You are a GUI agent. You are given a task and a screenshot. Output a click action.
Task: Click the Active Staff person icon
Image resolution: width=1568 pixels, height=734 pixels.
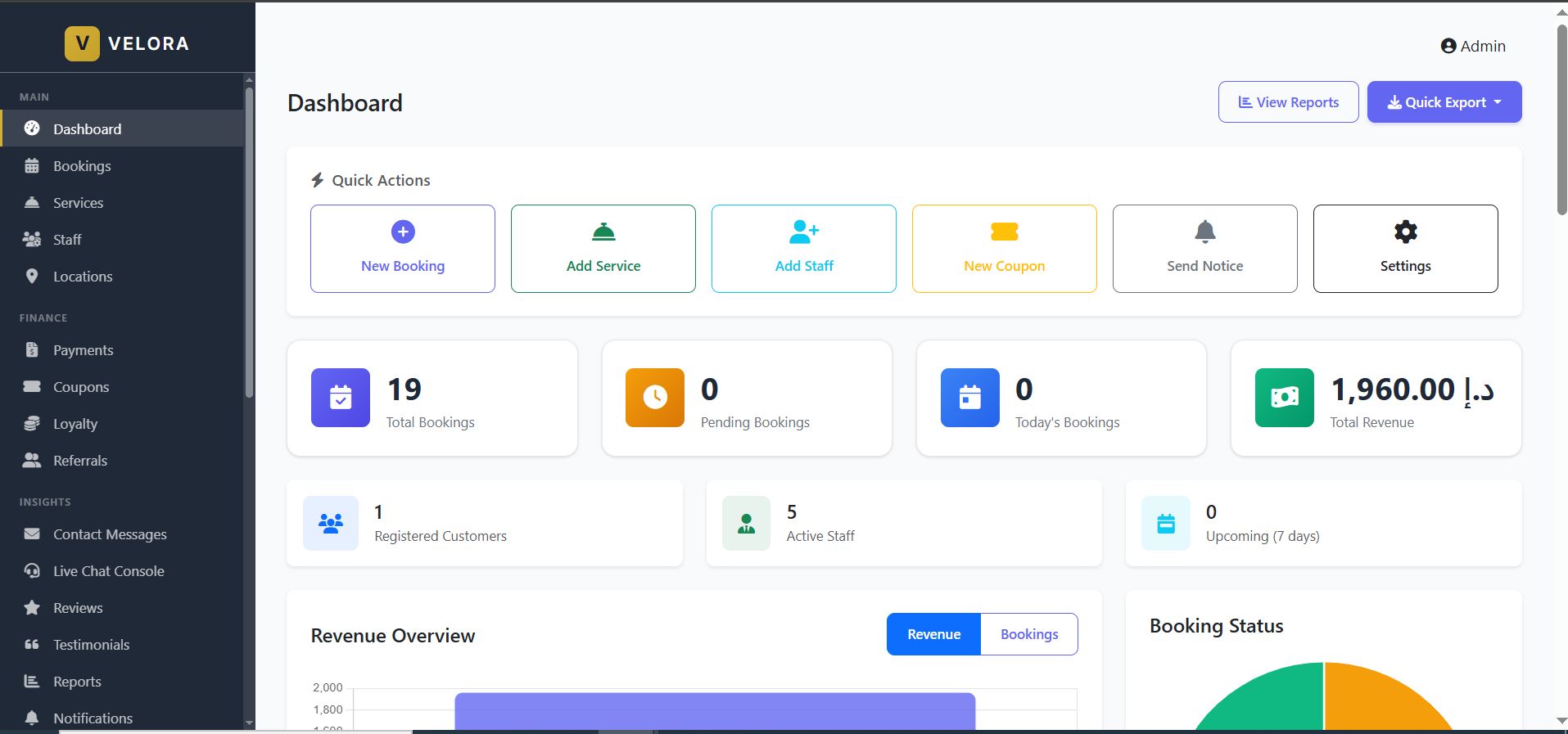coord(746,523)
